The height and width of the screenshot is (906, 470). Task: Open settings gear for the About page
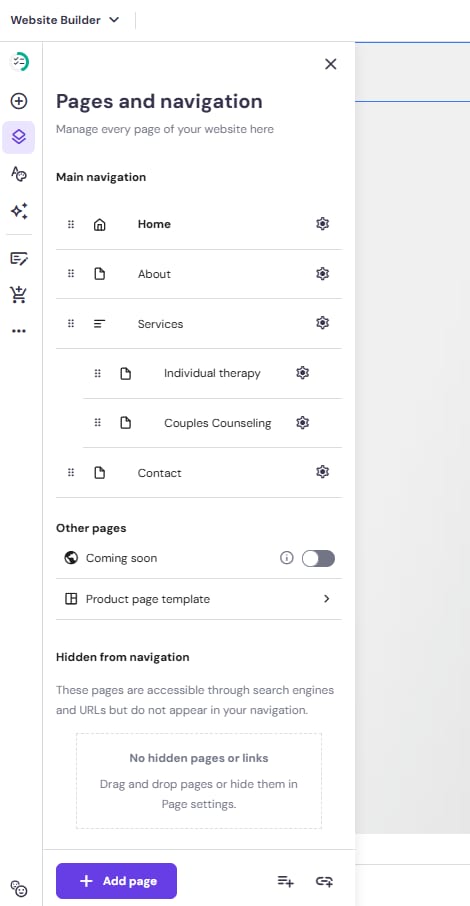323,274
